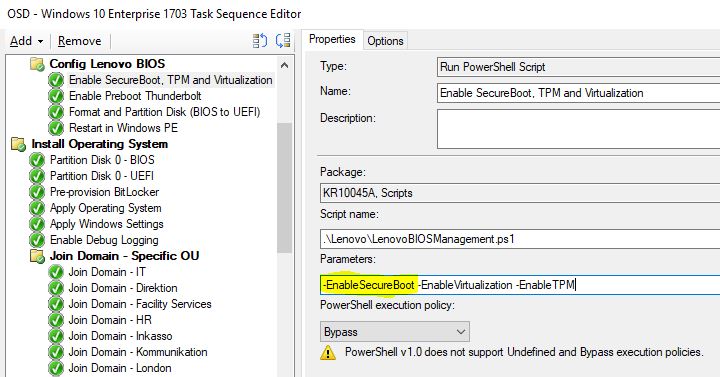Image resolution: width=720 pixels, height=377 pixels.
Task: Select the Install Operating System group
Action: click(100, 144)
